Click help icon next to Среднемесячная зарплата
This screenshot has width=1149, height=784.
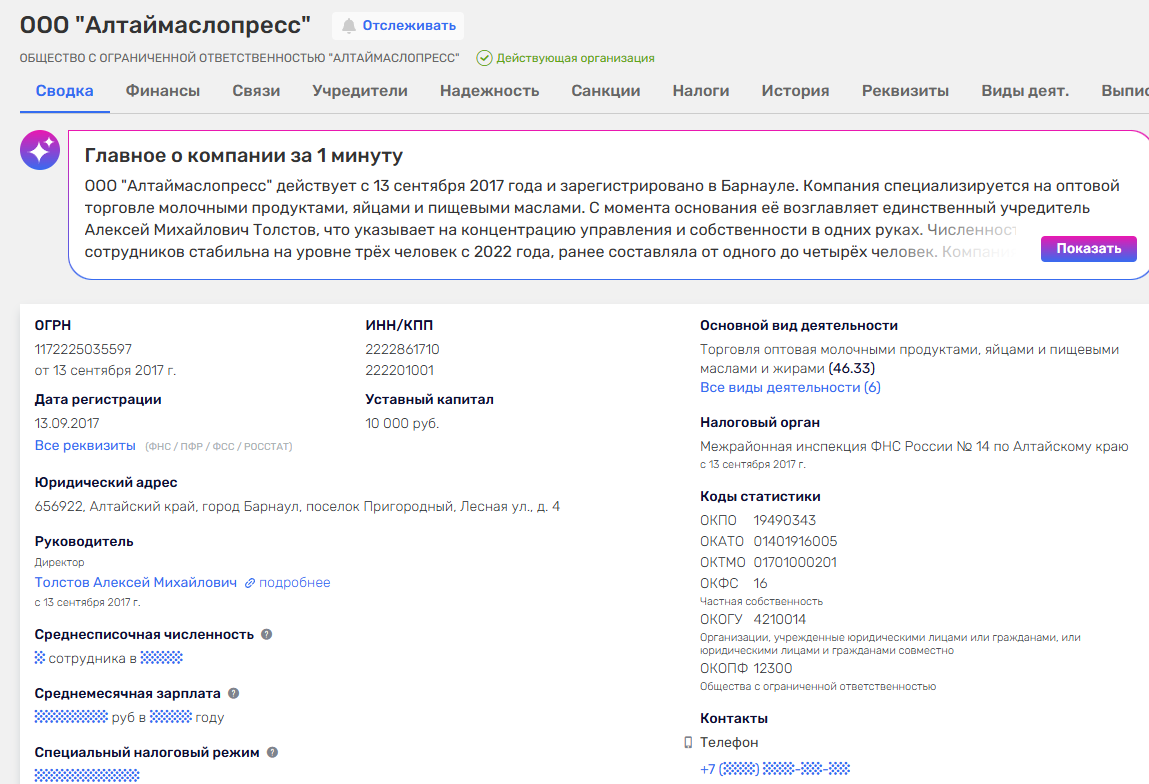click(x=233, y=693)
